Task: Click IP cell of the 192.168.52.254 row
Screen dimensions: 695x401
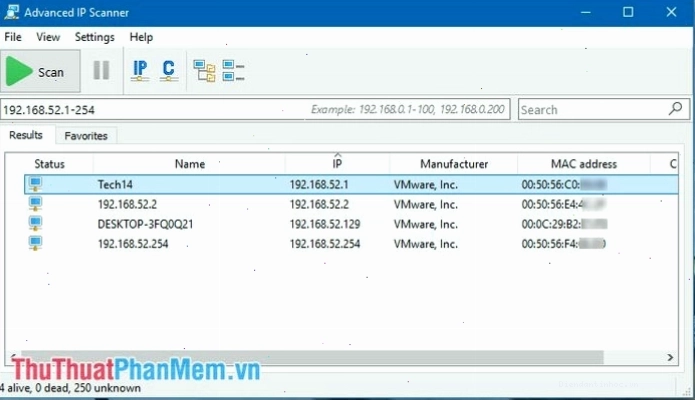Action: point(325,244)
